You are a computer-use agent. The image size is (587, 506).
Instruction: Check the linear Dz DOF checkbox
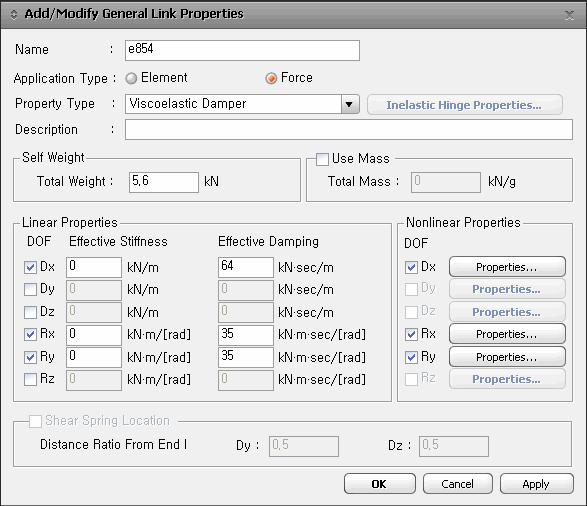[30, 312]
